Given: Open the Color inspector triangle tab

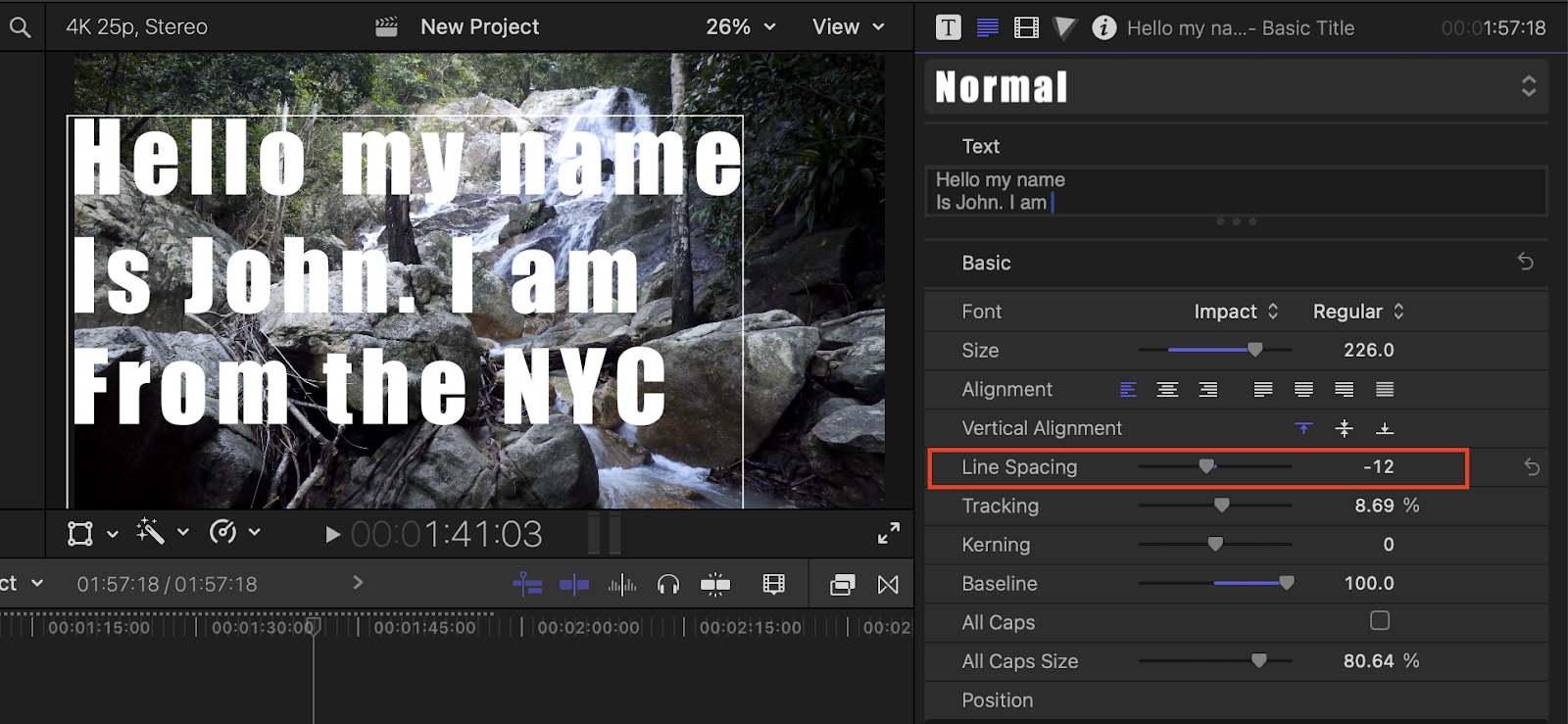Looking at the screenshot, I should [1064, 27].
